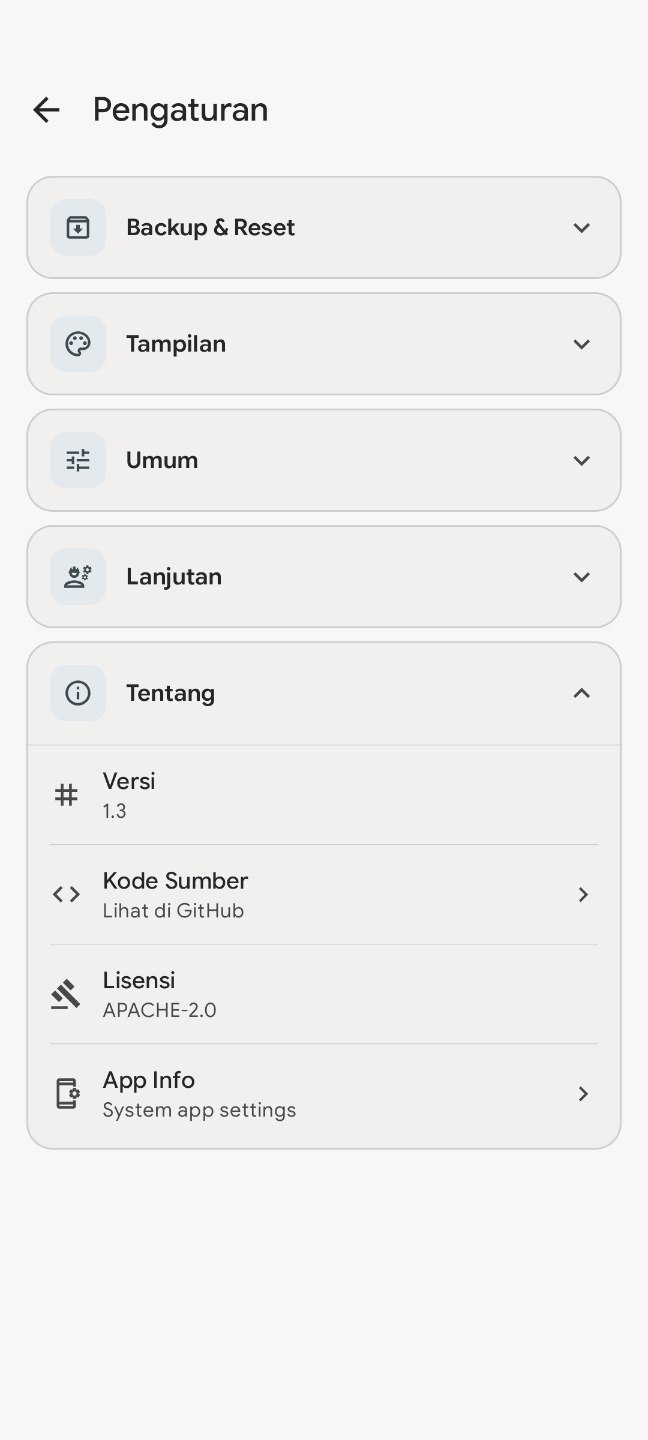Expand the Backup & Reset chevron
The image size is (648, 1440).
tap(582, 228)
